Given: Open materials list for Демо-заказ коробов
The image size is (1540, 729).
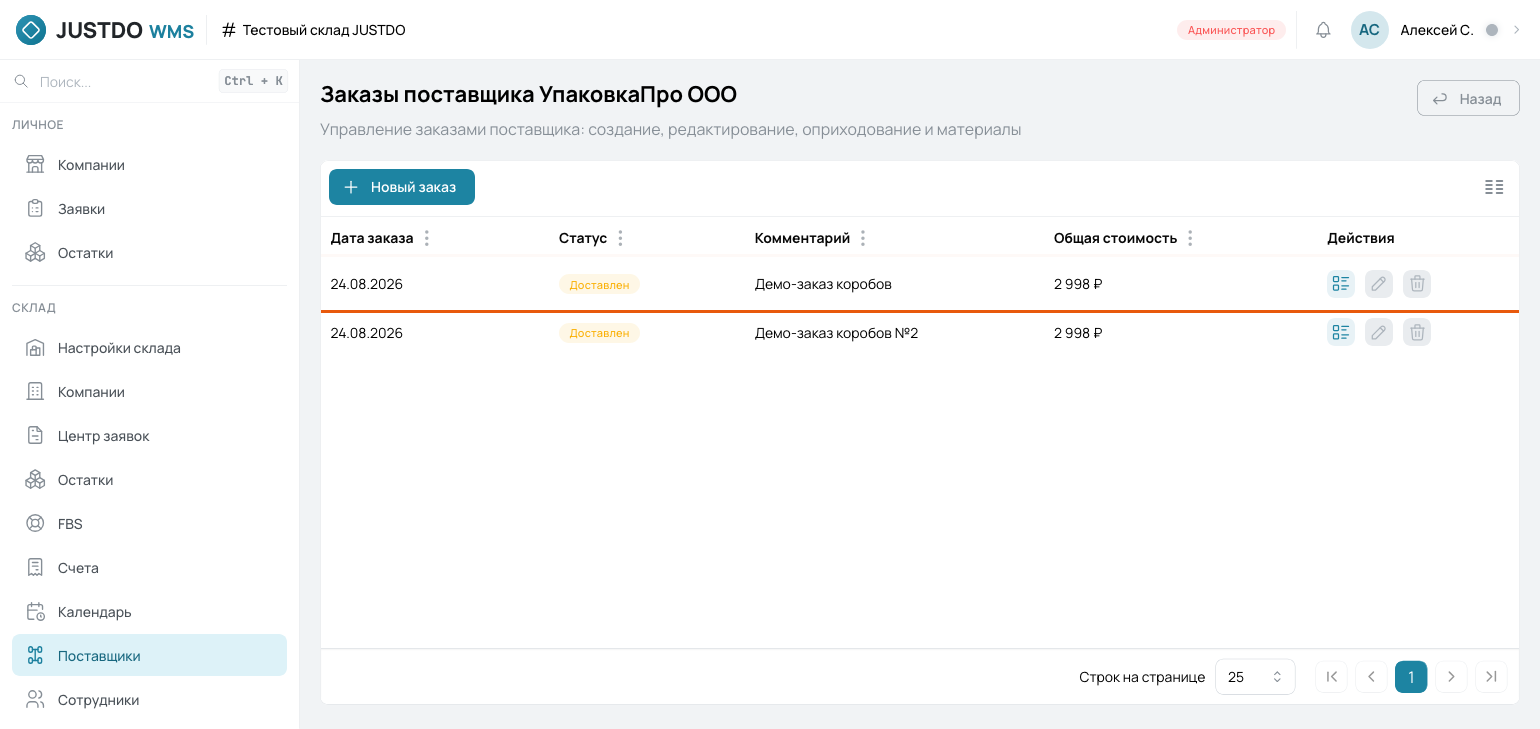Looking at the screenshot, I should tap(1341, 284).
